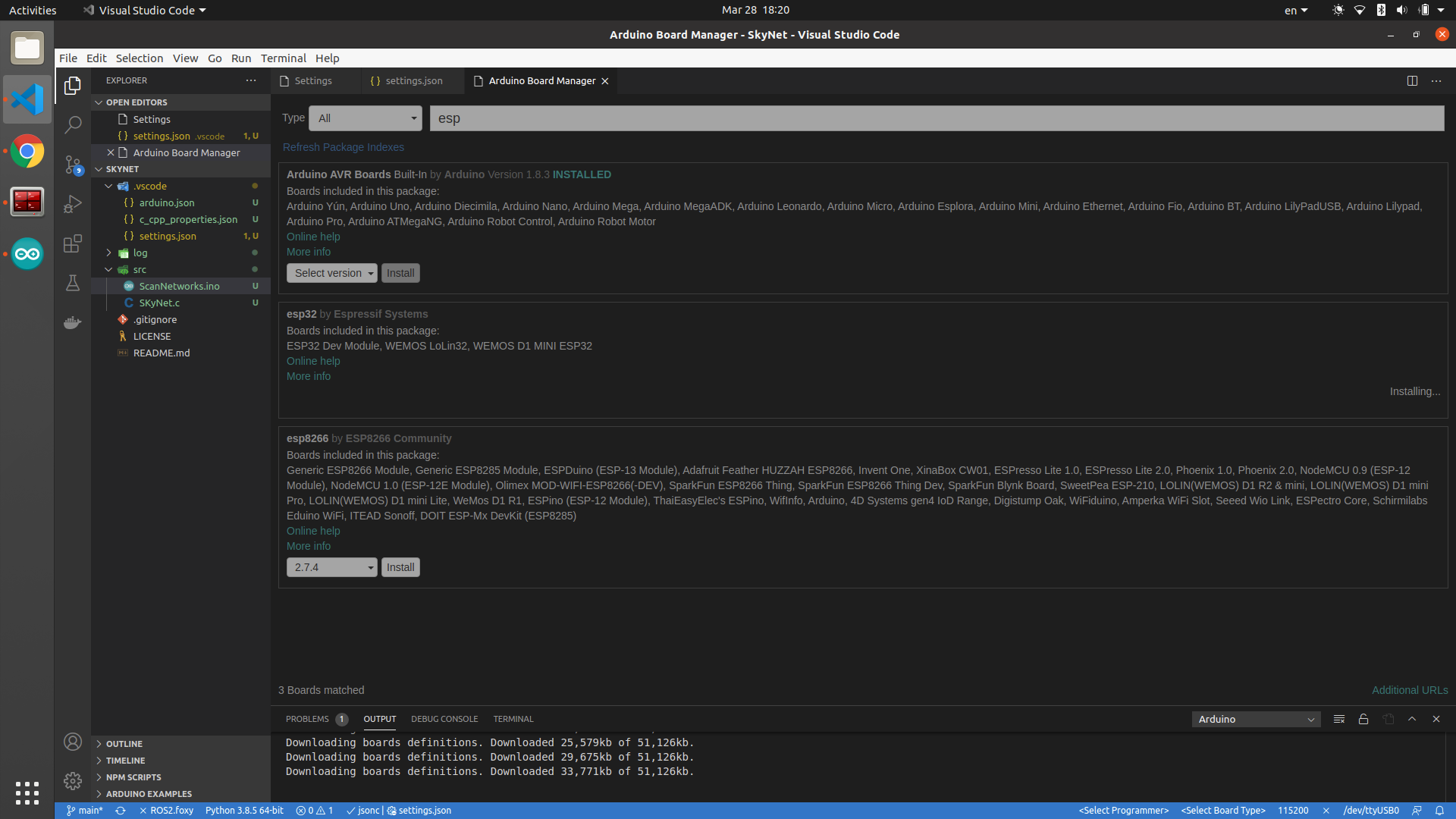Maximize the panel with chevron up
This screenshot has width=1456, height=819.
coord(1412,719)
